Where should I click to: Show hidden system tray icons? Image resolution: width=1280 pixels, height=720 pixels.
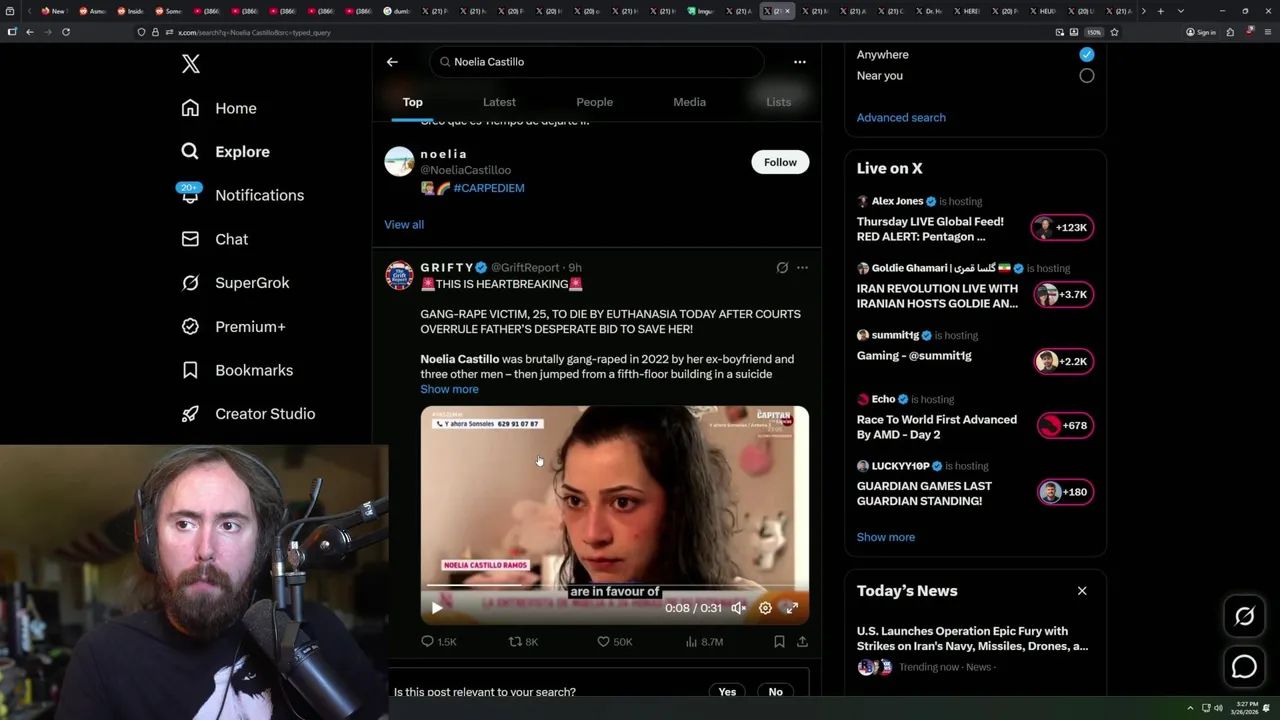click(1190, 708)
